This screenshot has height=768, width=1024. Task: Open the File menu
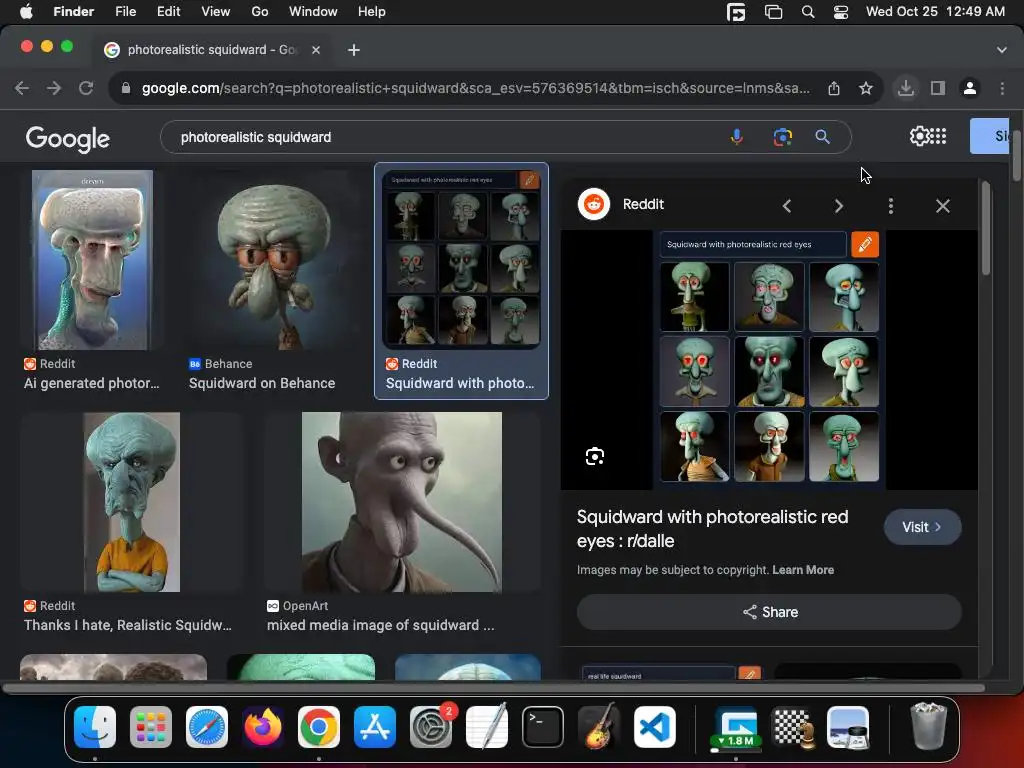[x=125, y=12]
